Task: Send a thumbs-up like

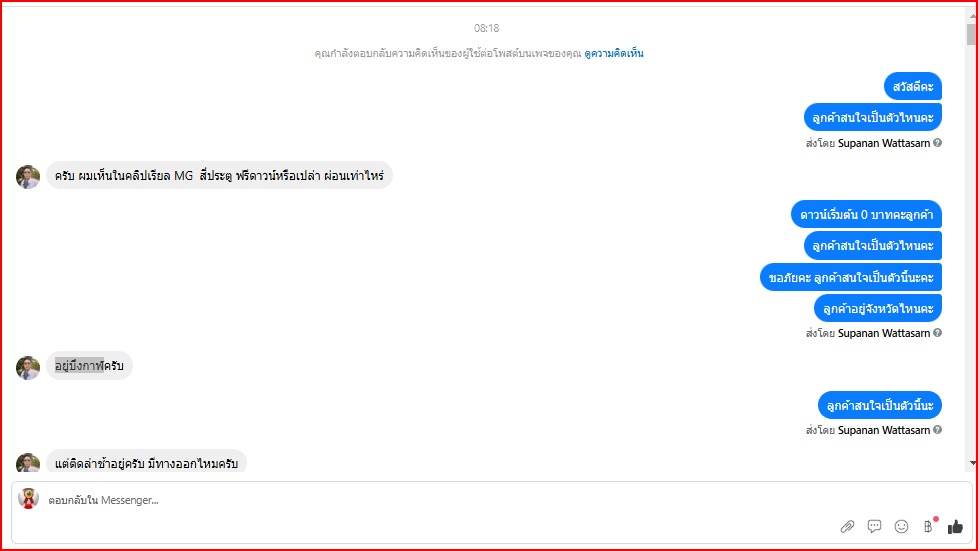Action: pyautogui.click(x=955, y=527)
